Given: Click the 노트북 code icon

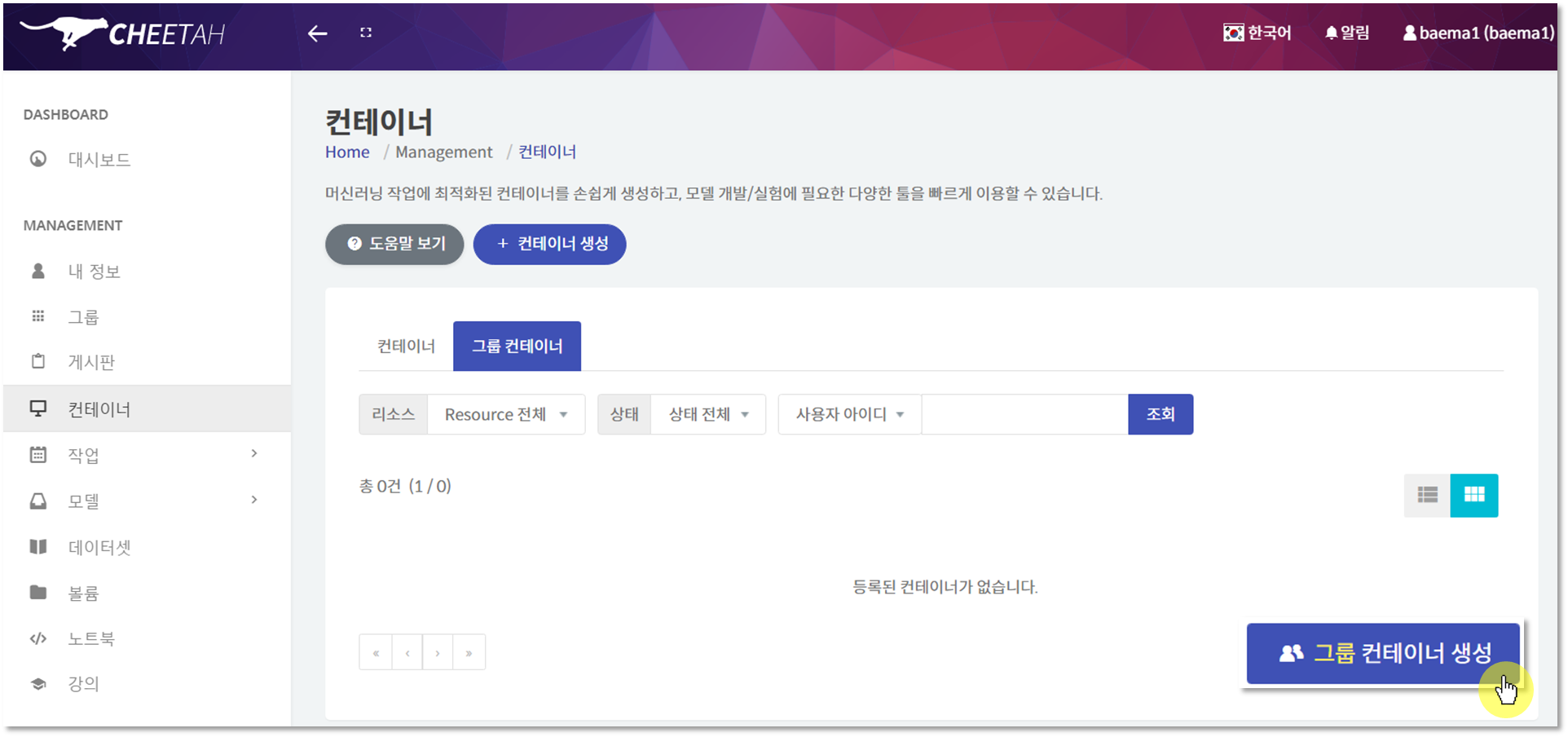Looking at the screenshot, I should (38, 638).
